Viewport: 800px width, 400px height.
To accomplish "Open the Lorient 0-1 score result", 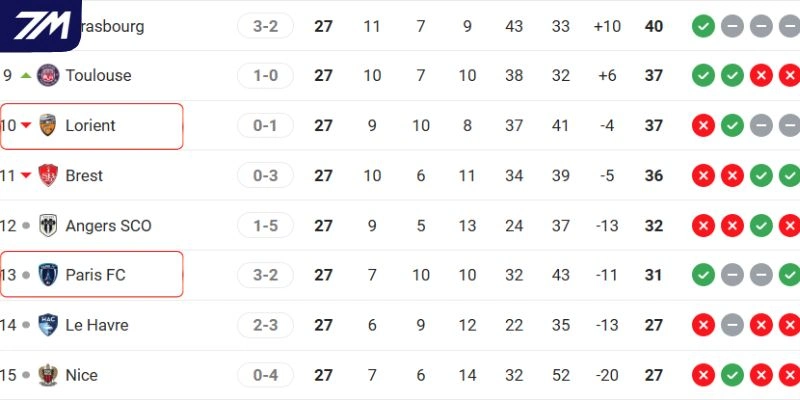I will (265, 125).
